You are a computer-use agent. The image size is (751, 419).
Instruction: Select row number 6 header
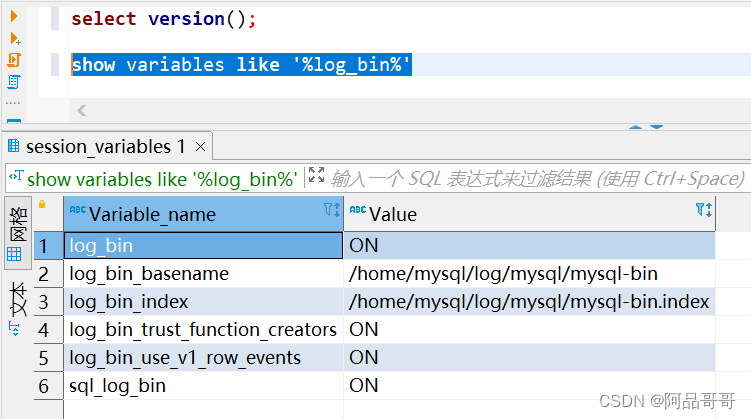tap(48, 386)
